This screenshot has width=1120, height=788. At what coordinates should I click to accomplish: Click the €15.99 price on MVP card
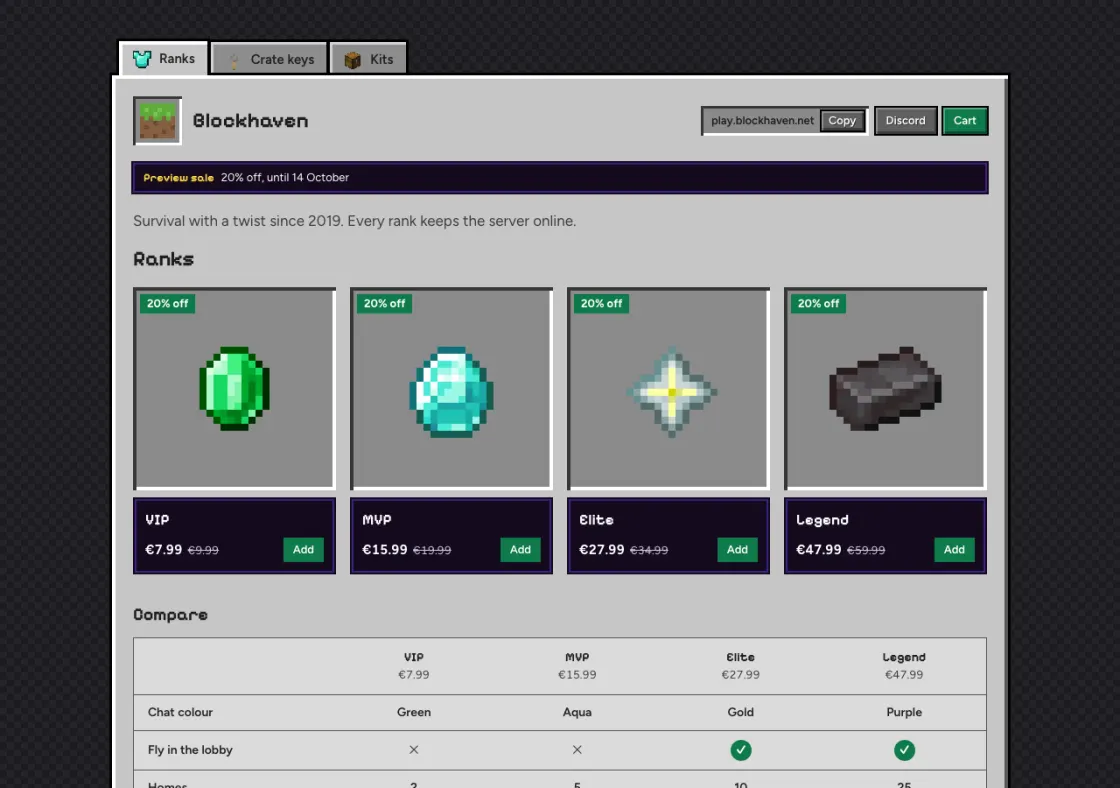(385, 549)
